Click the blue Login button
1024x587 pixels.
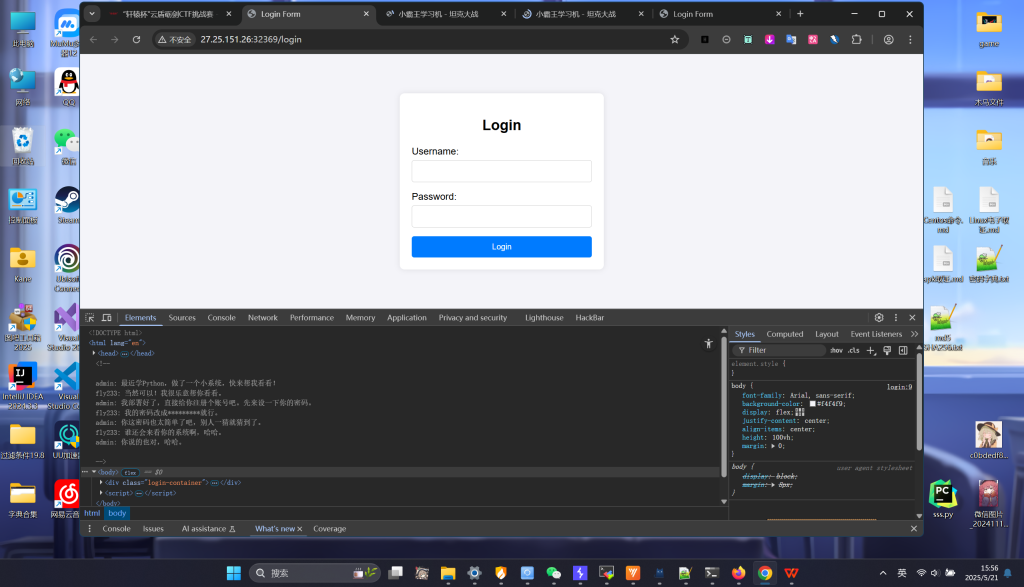click(502, 247)
